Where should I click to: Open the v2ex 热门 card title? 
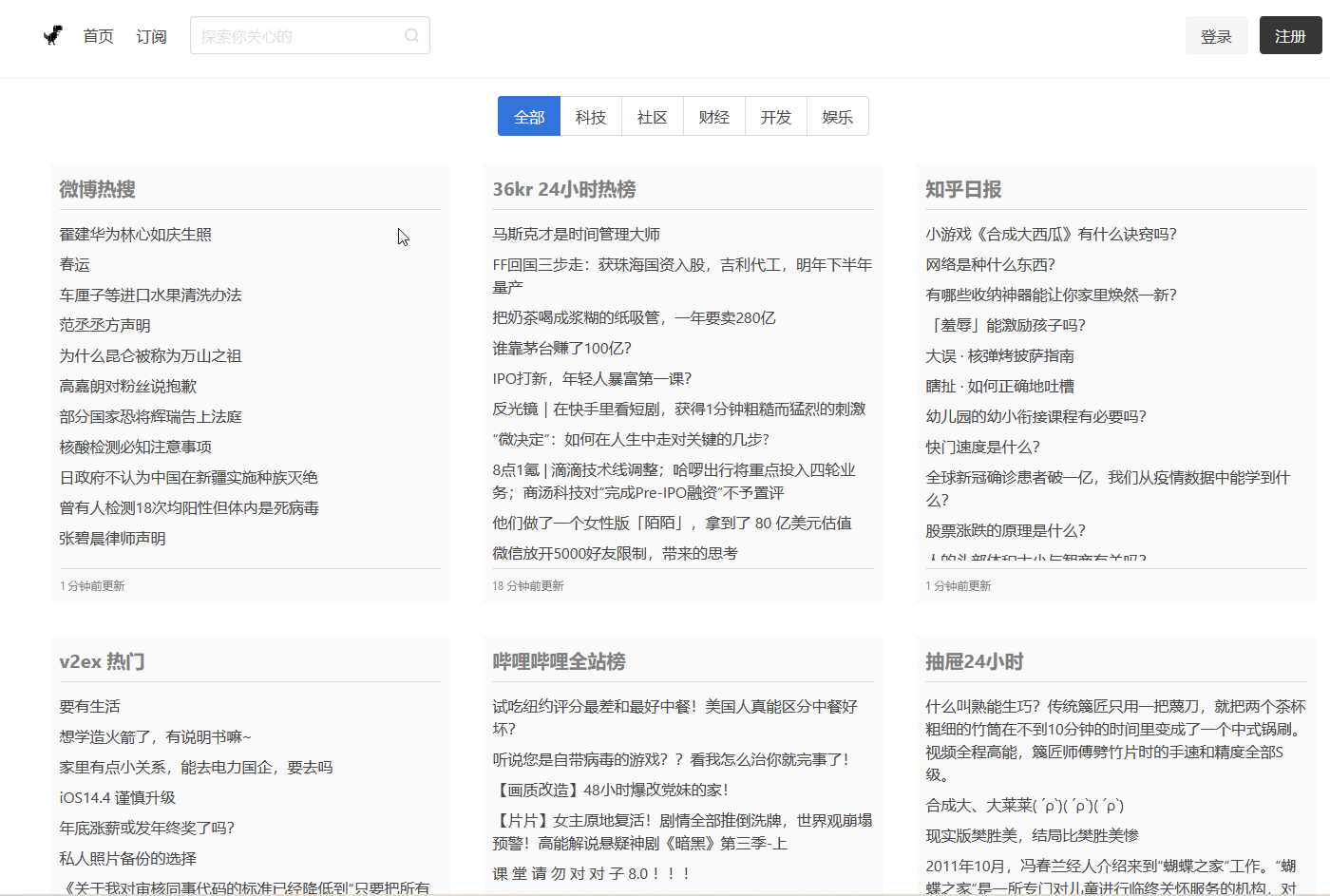point(103,661)
